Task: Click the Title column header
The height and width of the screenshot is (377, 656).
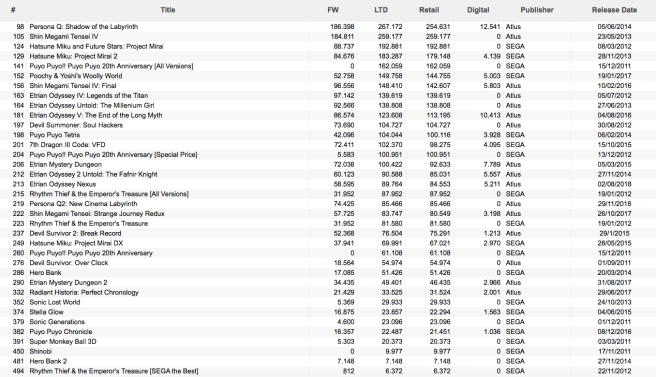Action: click(167, 10)
